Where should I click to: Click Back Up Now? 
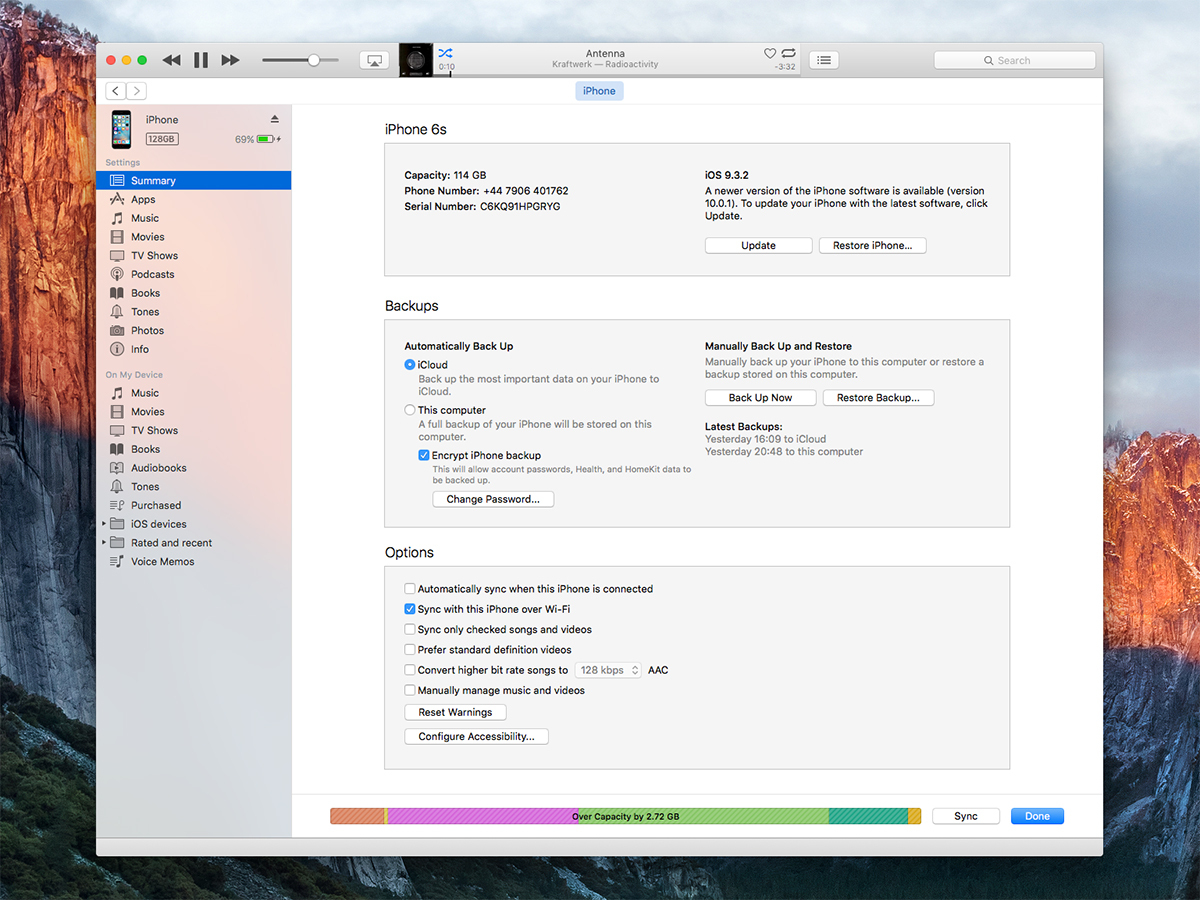760,398
